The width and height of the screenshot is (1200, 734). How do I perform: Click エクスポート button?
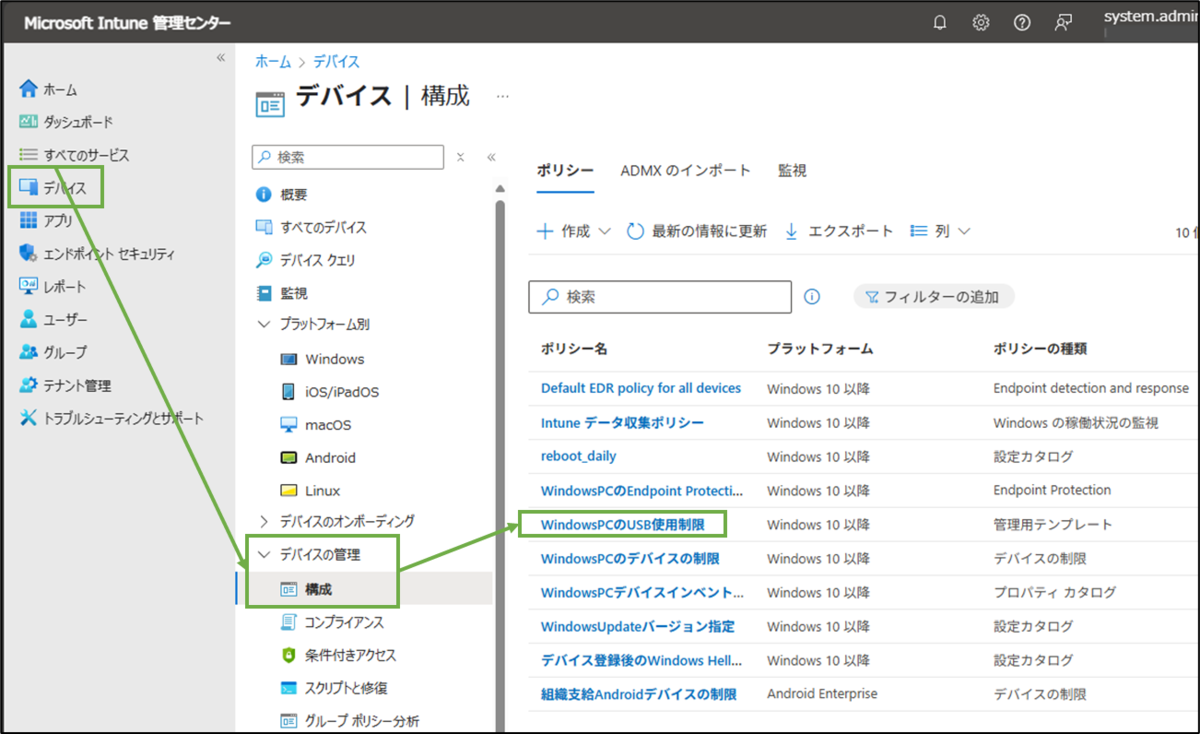click(838, 231)
